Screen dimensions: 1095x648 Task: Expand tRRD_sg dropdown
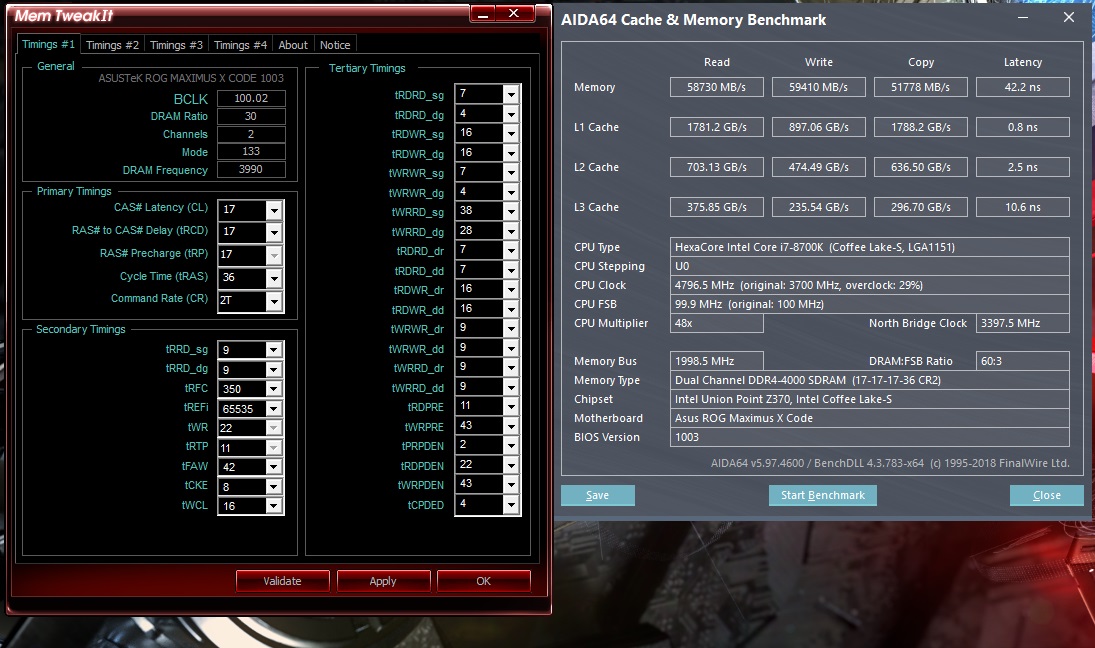(274, 349)
